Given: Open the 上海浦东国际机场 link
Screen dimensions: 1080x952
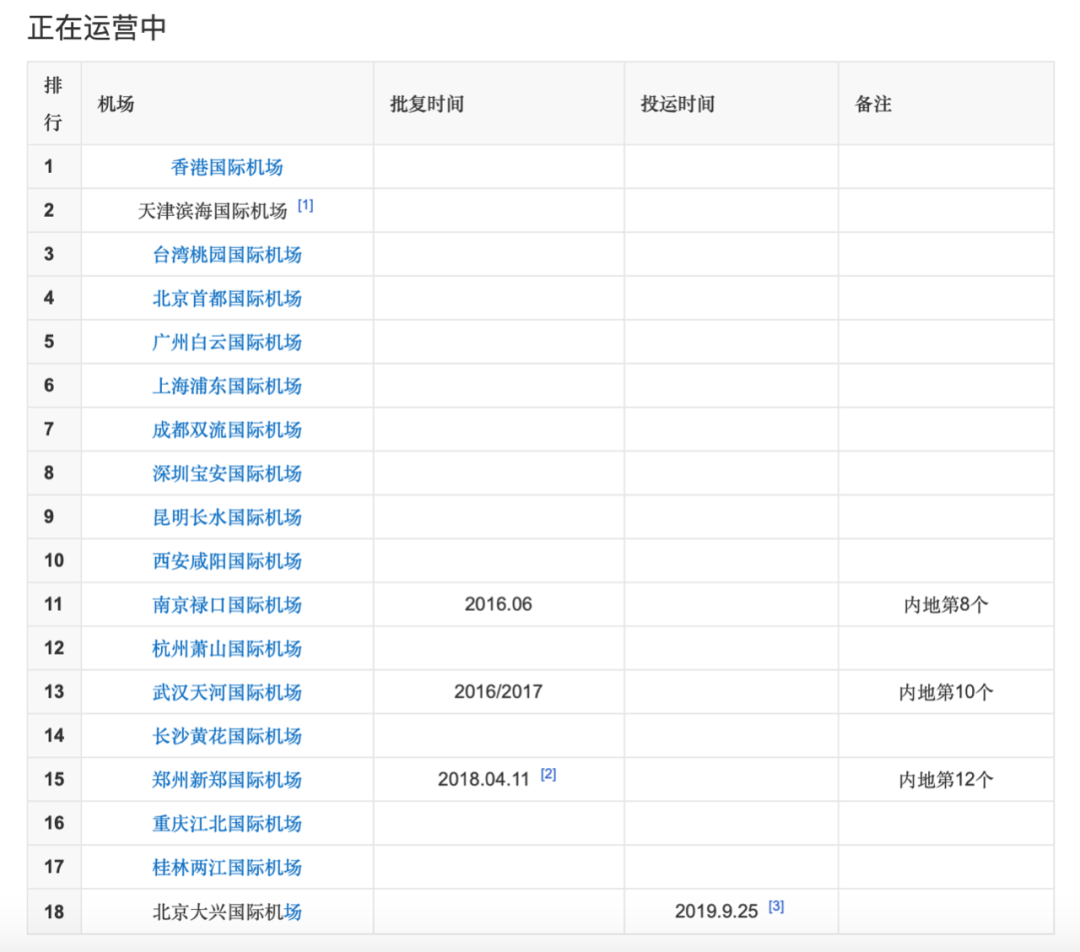Looking at the screenshot, I should (227, 386).
